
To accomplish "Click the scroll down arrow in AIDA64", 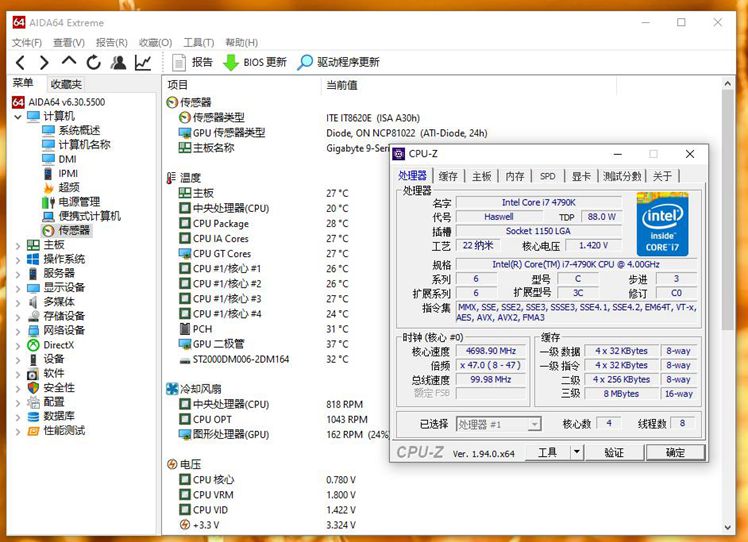I will tap(727, 527).
